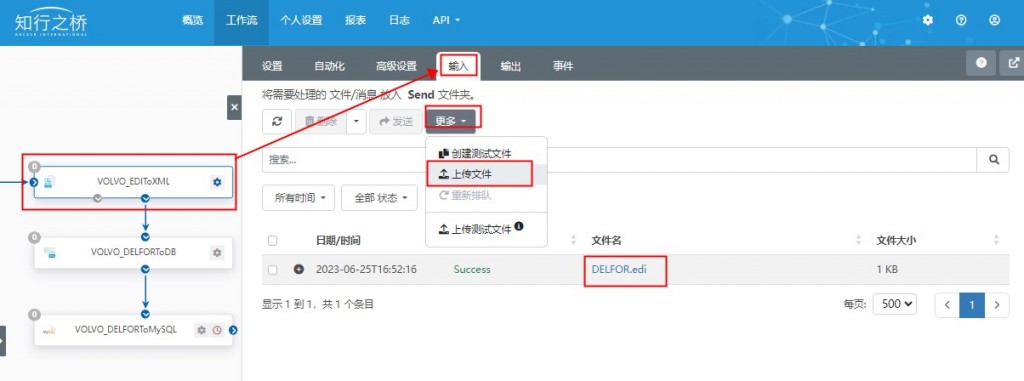The image size is (1024, 381).
Task: Click the refresh icon button
Action: (x=277, y=122)
